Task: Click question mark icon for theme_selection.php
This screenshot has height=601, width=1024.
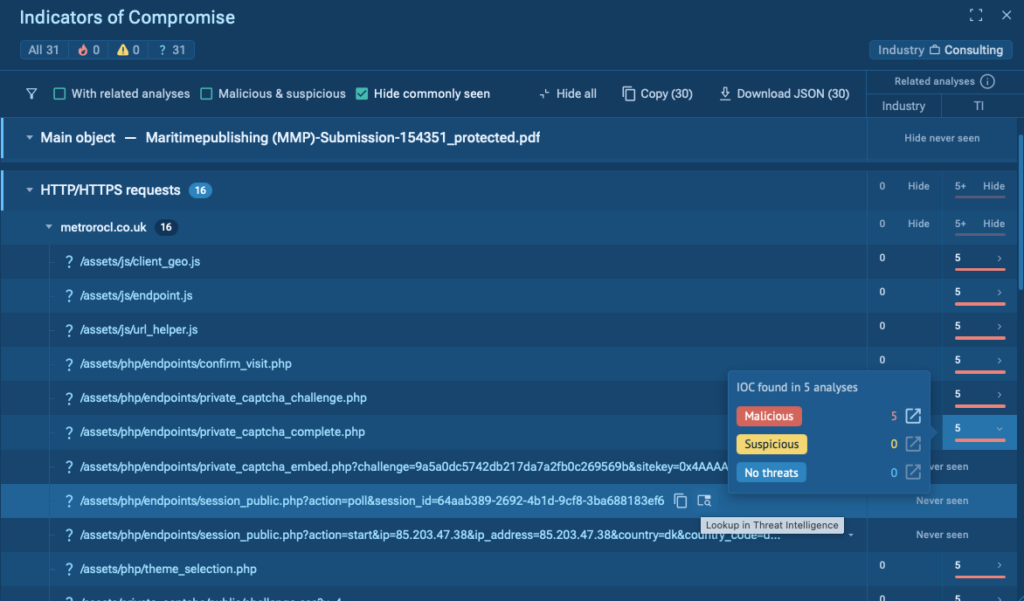Action: [x=69, y=569]
